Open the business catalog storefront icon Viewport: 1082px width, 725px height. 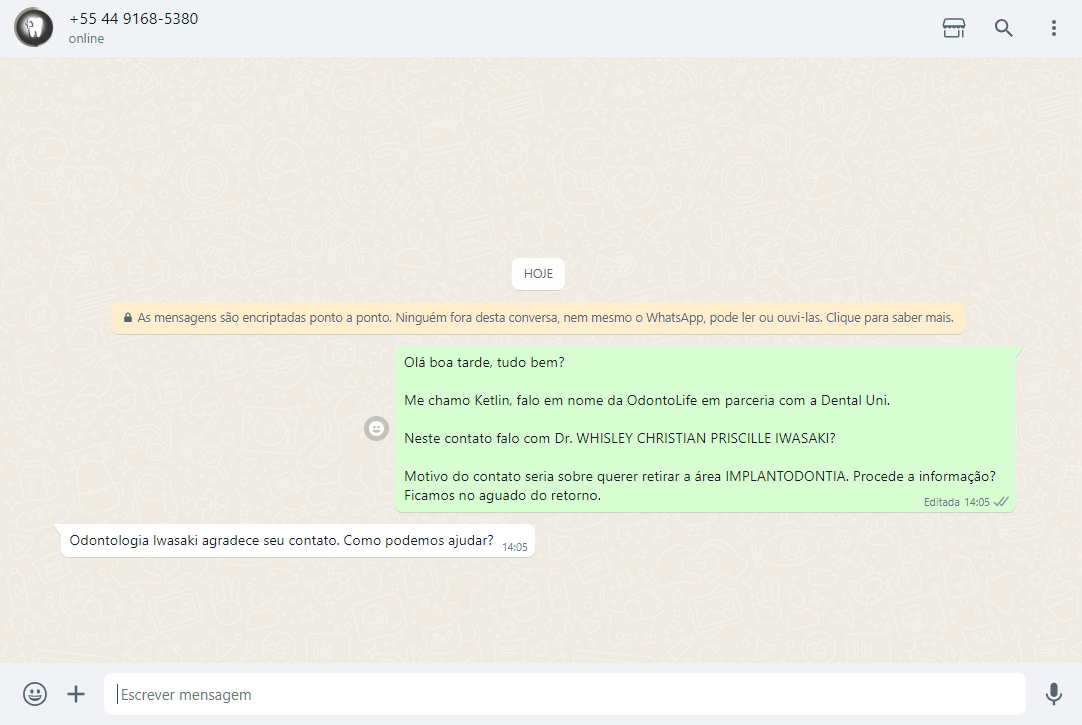click(954, 28)
